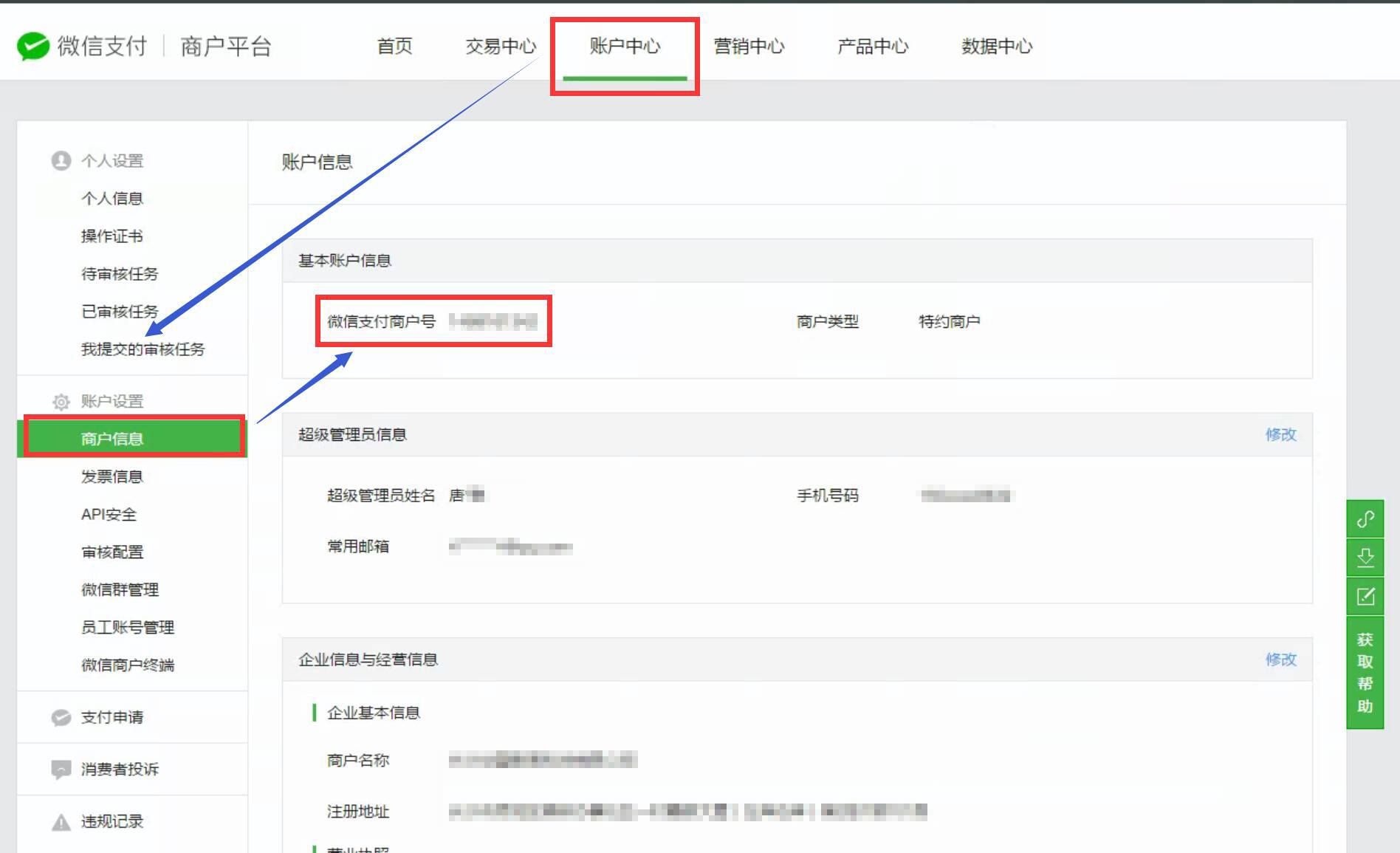The width and height of the screenshot is (1400, 853).
Task: Select 已审核任务 menu item
Action: pos(120,312)
